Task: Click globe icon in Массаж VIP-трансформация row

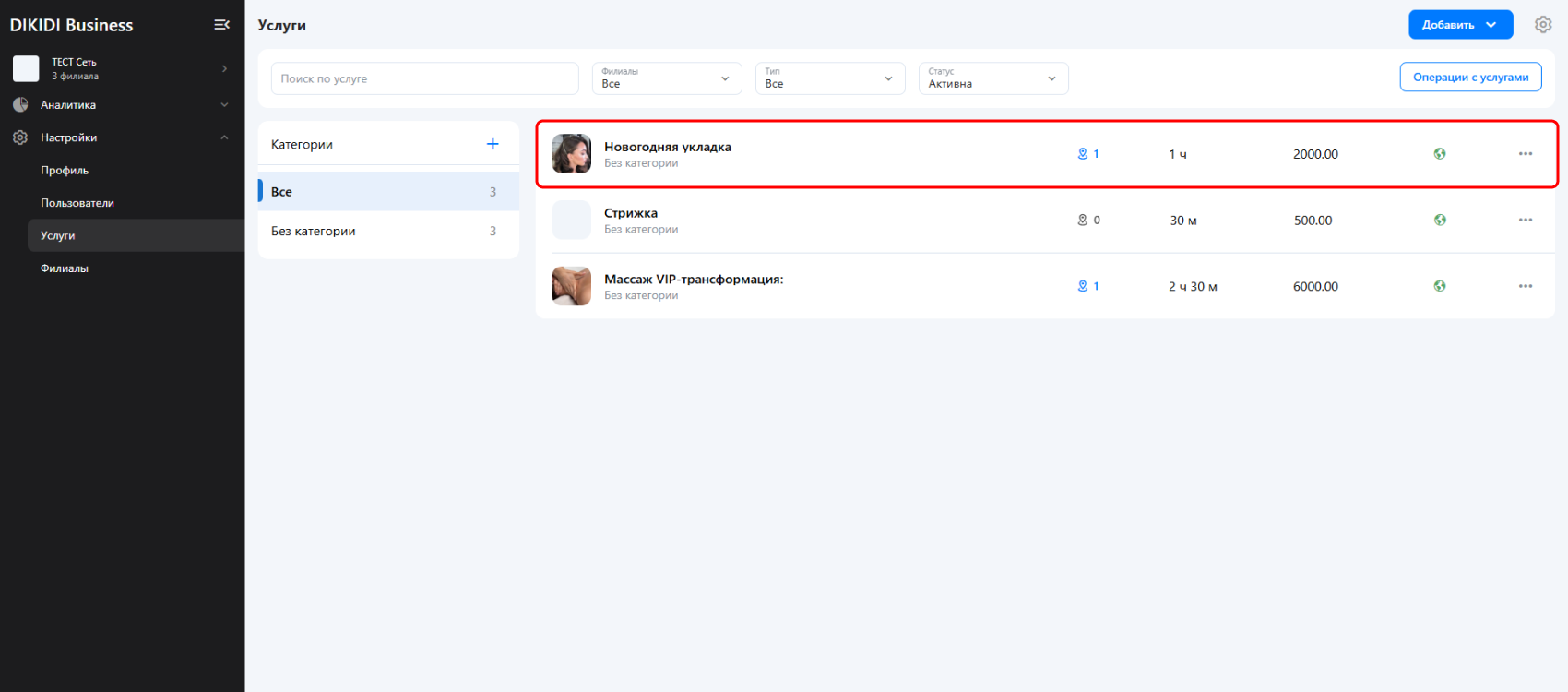Action: tap(1440, 286)
